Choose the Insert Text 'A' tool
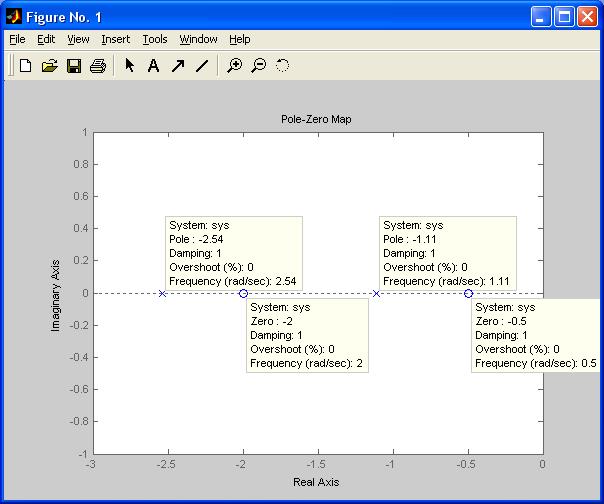 (x=153, y=66)
